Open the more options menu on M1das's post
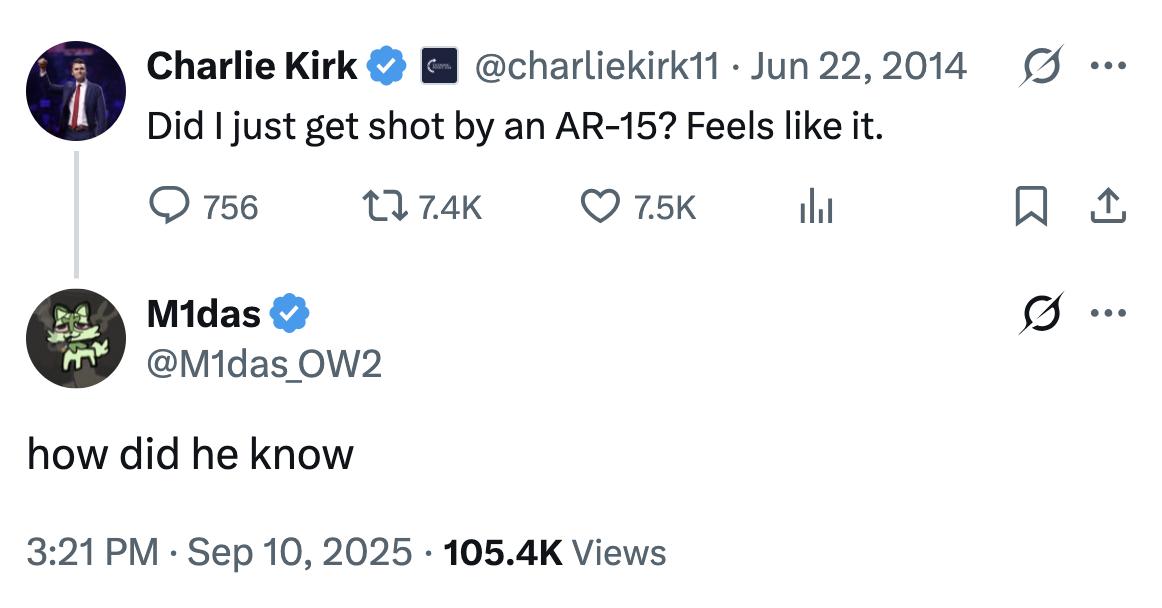 click(x=1109, y=313)
